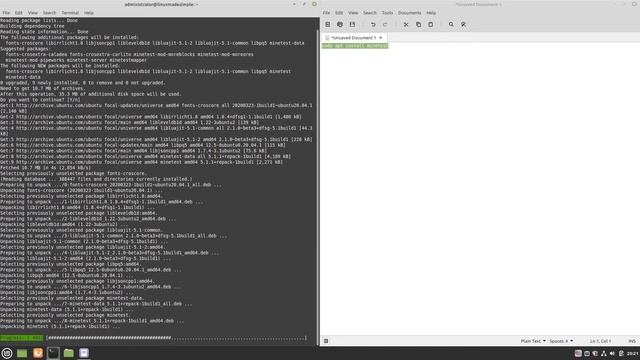This screenshot has height=360, width=640.
Task: Click the text editor title 'Unsaved Document 1'
Action: [x=478, y=4]
